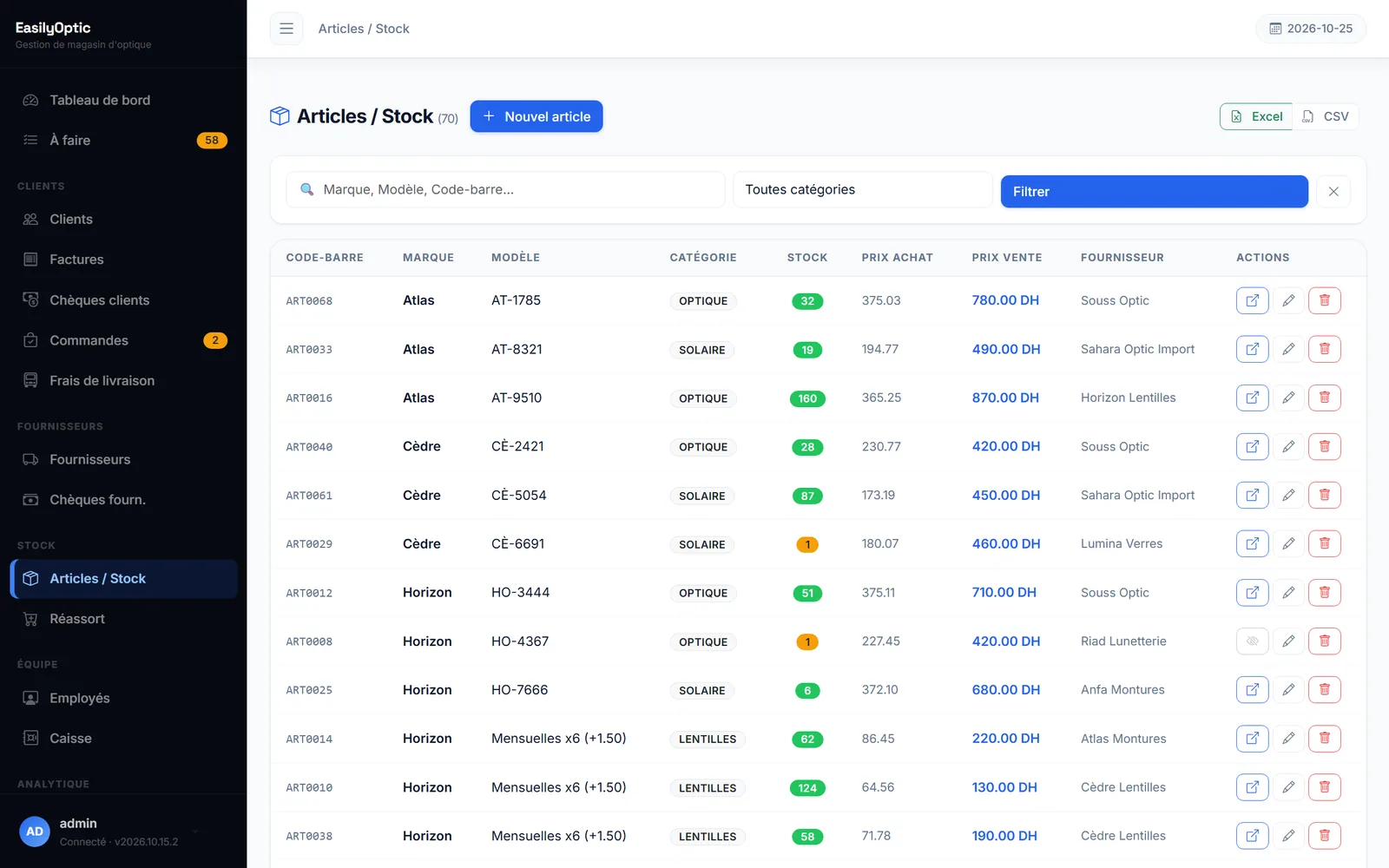Click supplier Riad Lunetterie
The image size is (1389, 868).
click(1123, 641)
